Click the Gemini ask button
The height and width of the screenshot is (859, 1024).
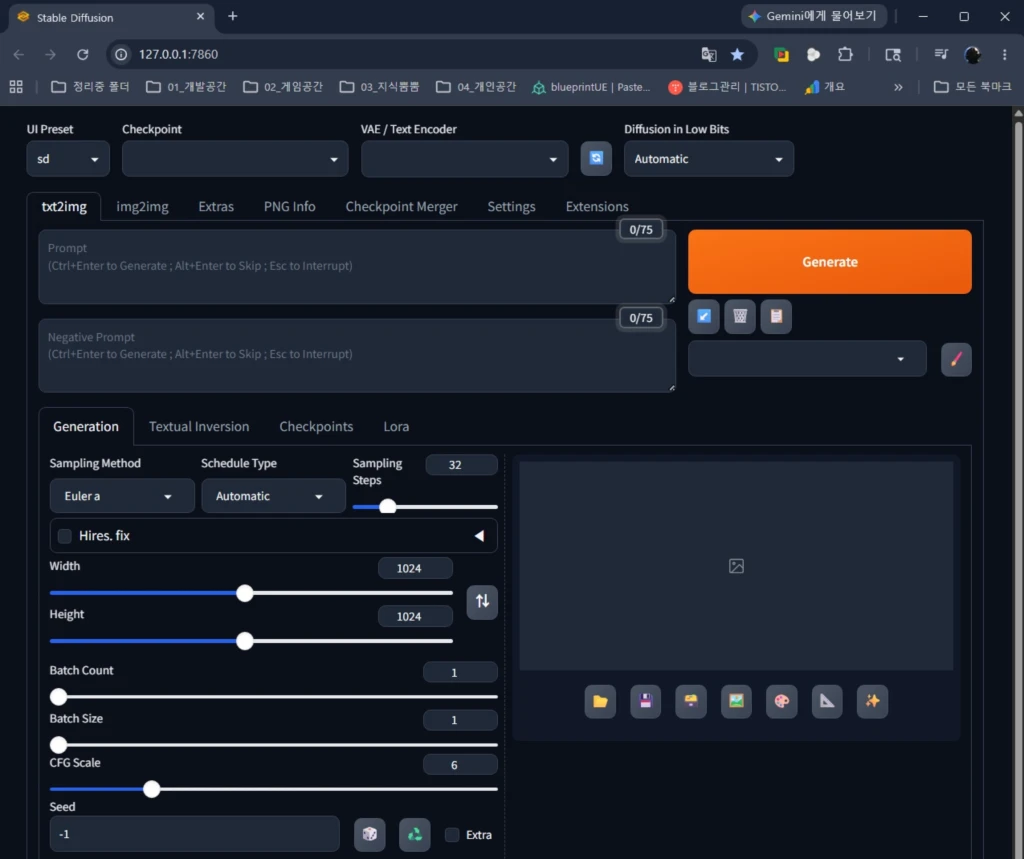pyautogui.click(x=813, y=16)
